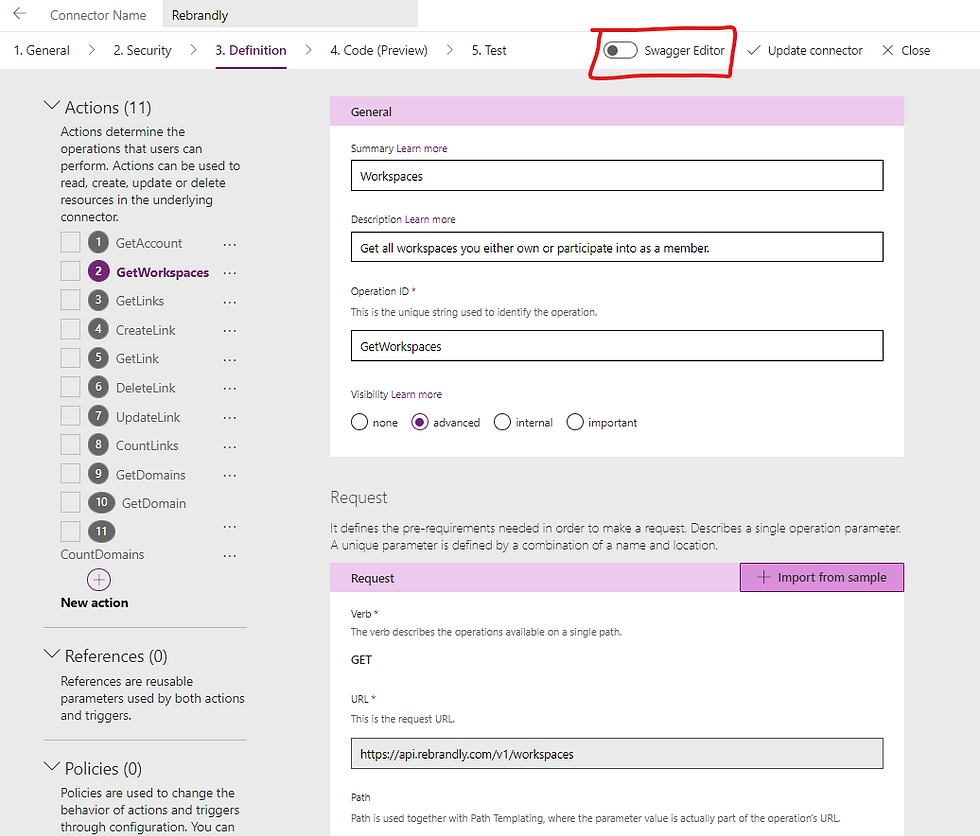Open Learn more link beside Visibility
The width and height of the screenshot is (980, 836).
point(416,394)
